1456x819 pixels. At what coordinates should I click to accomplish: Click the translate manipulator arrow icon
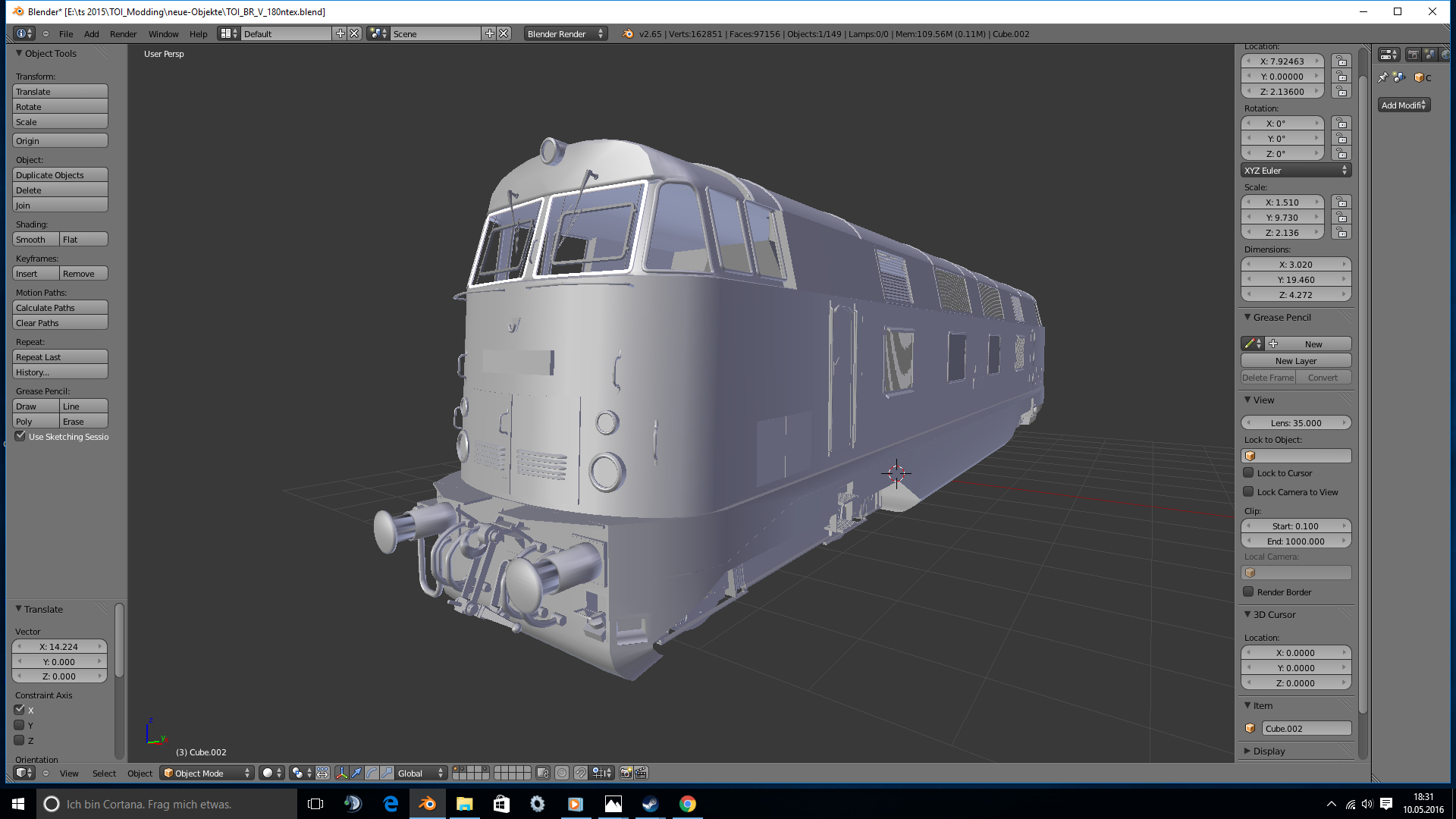click(356, 773)
